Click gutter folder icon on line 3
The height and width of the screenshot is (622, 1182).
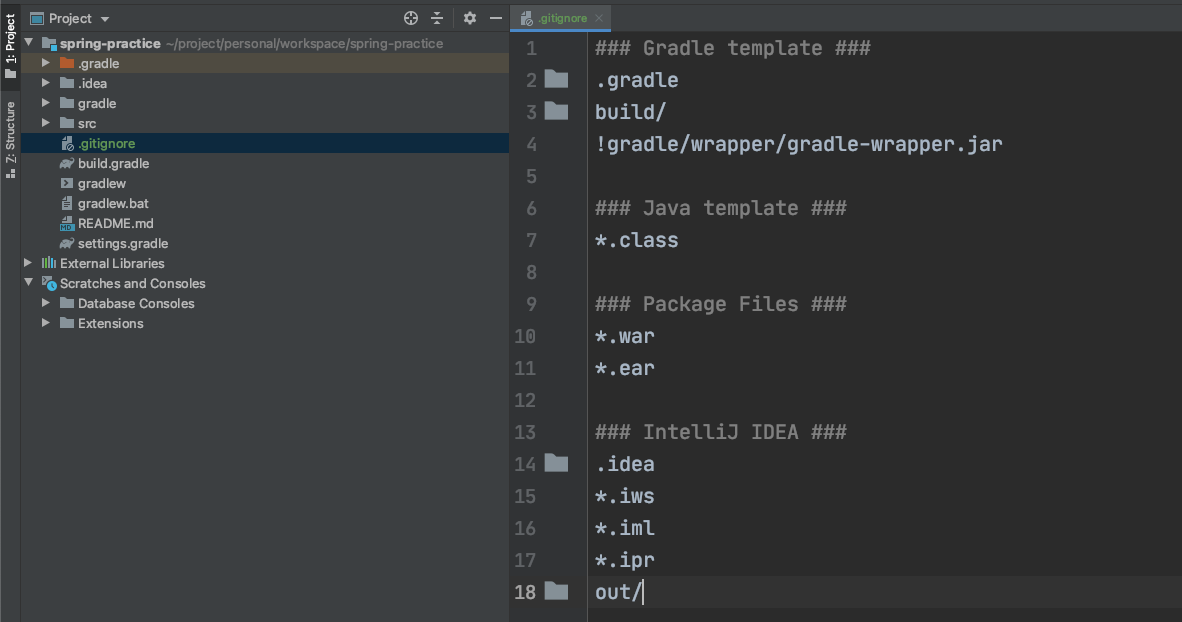click(556, 111)
